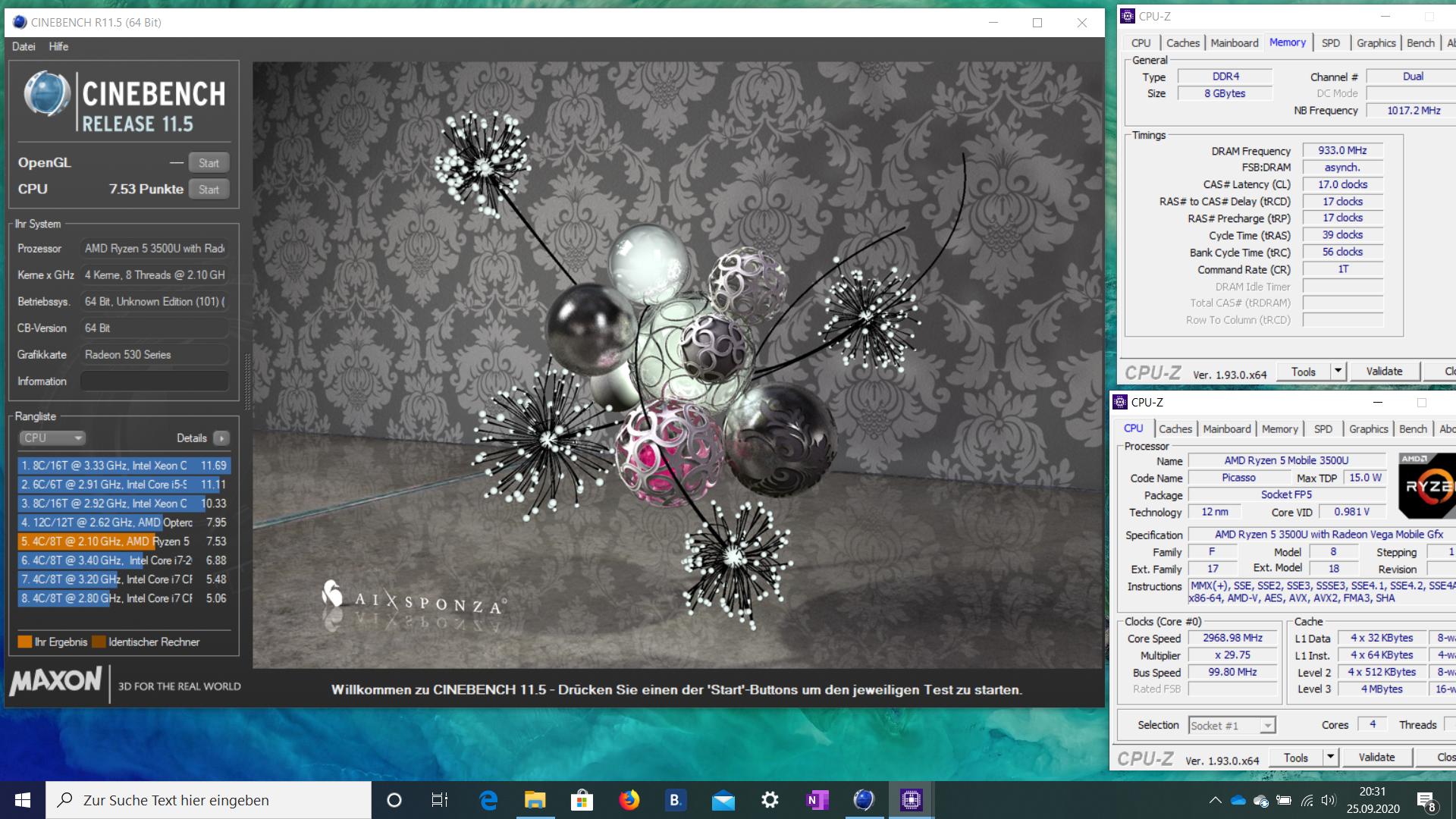Open Mail app from taskbar
Image resolution: width=1456 pixels, height=819 pixels.
tap(723, 800)
